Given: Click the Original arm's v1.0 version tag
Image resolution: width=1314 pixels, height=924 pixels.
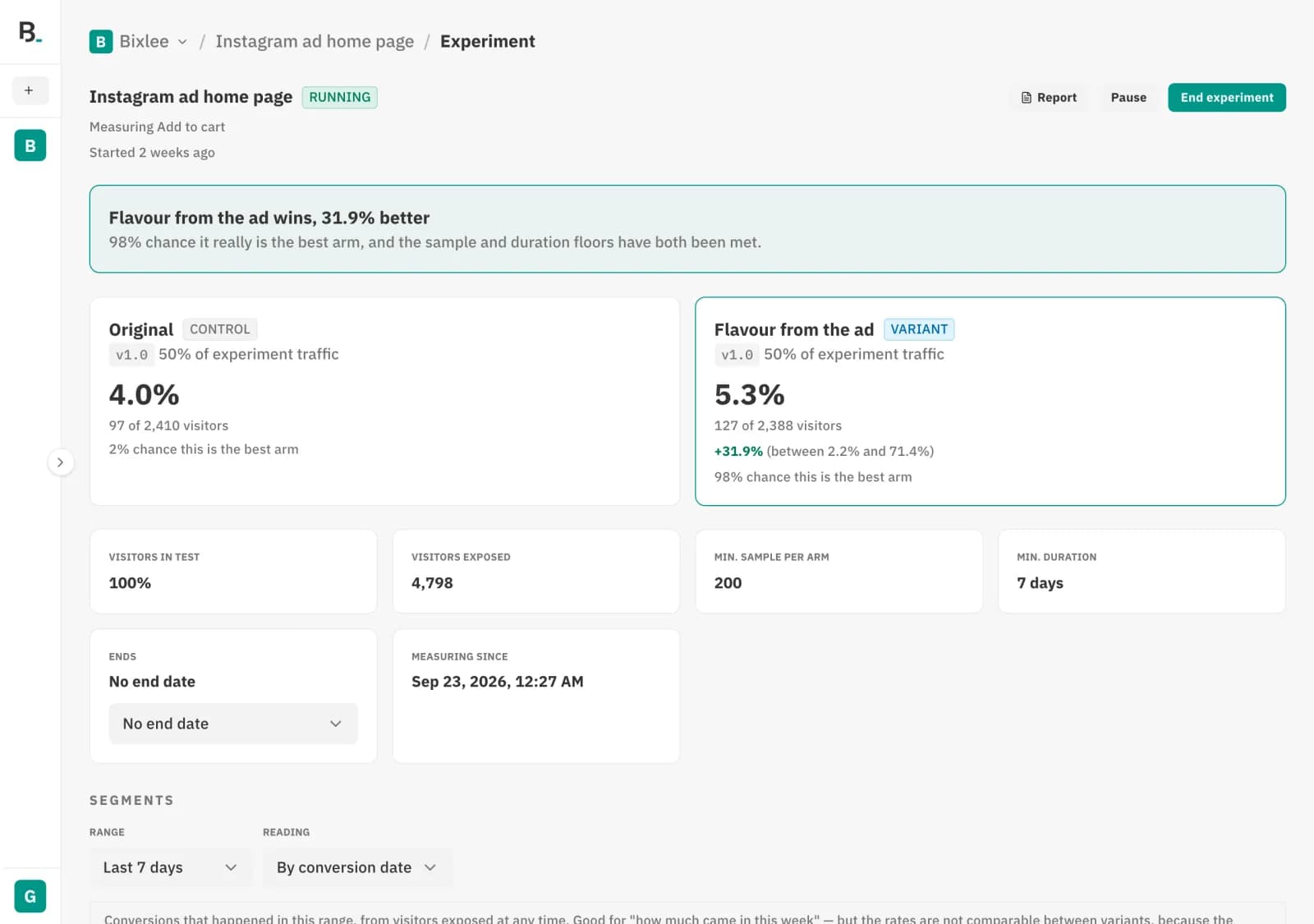Looking at the screenshot, I should [x=131, y=355].
